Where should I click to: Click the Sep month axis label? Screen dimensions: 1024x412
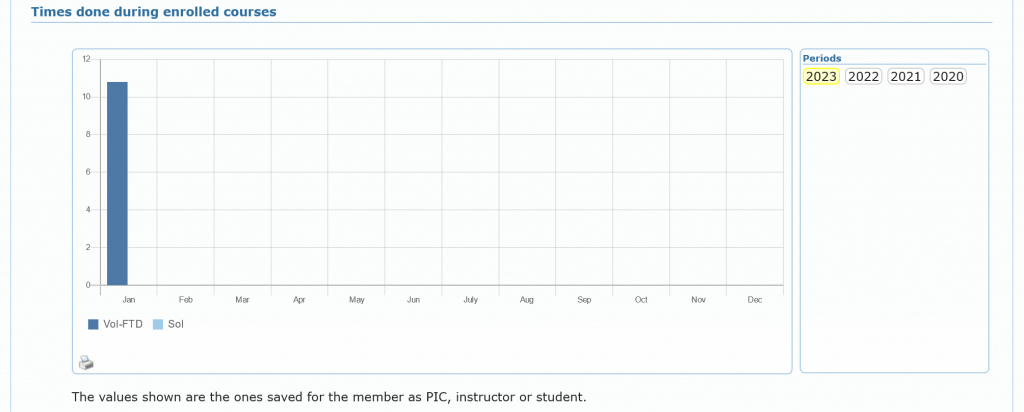pos(584,300)
